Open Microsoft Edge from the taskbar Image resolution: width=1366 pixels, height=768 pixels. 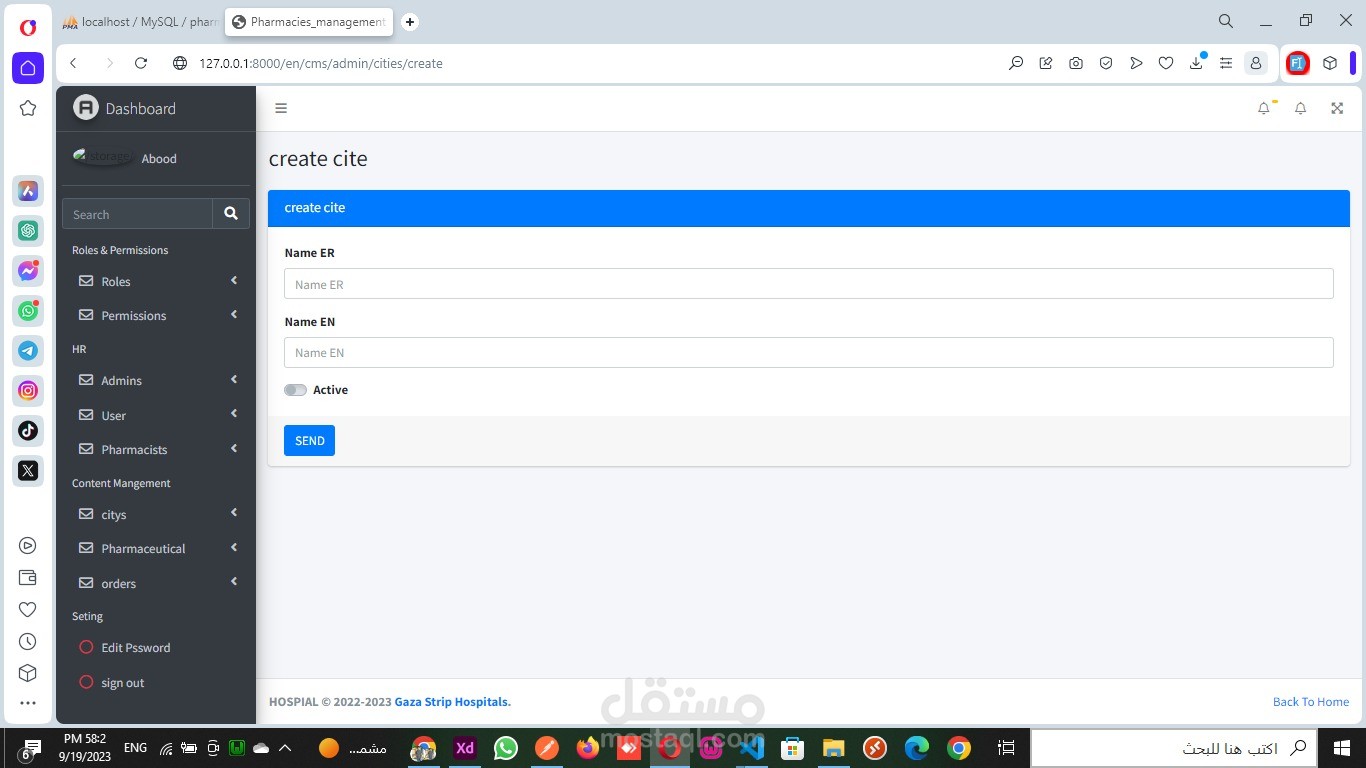point(917,748)
